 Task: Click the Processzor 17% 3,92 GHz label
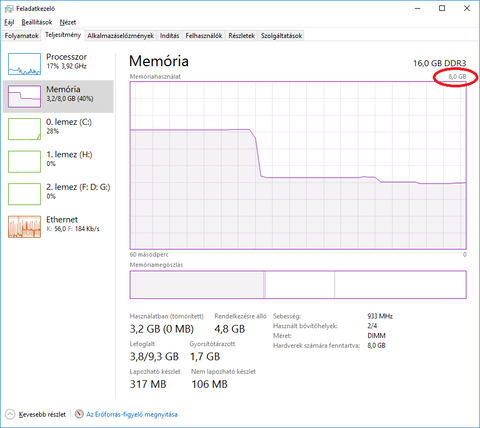66,61
